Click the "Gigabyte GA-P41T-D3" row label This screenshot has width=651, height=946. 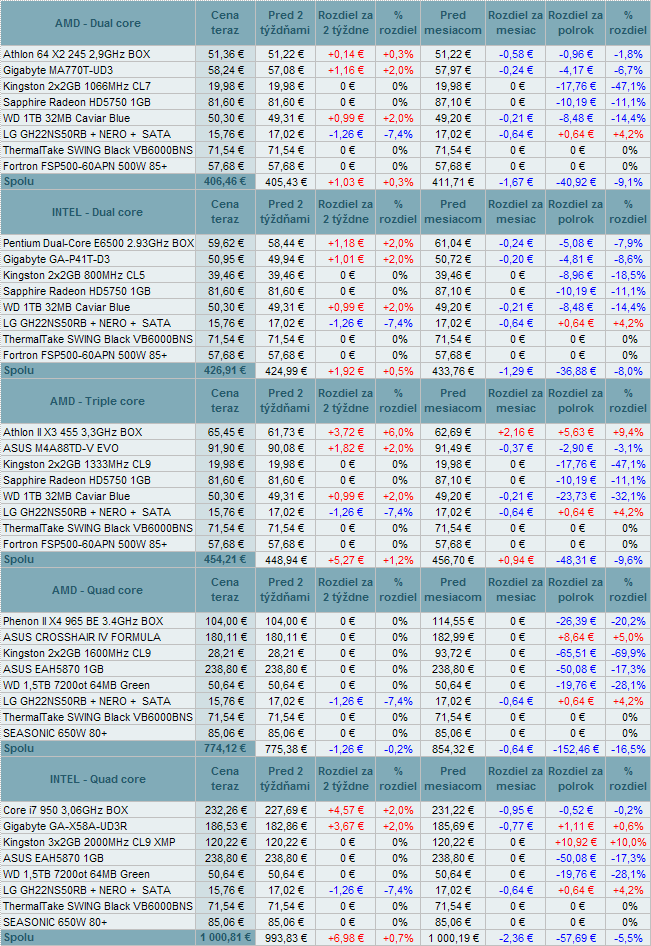coord(57,259)
